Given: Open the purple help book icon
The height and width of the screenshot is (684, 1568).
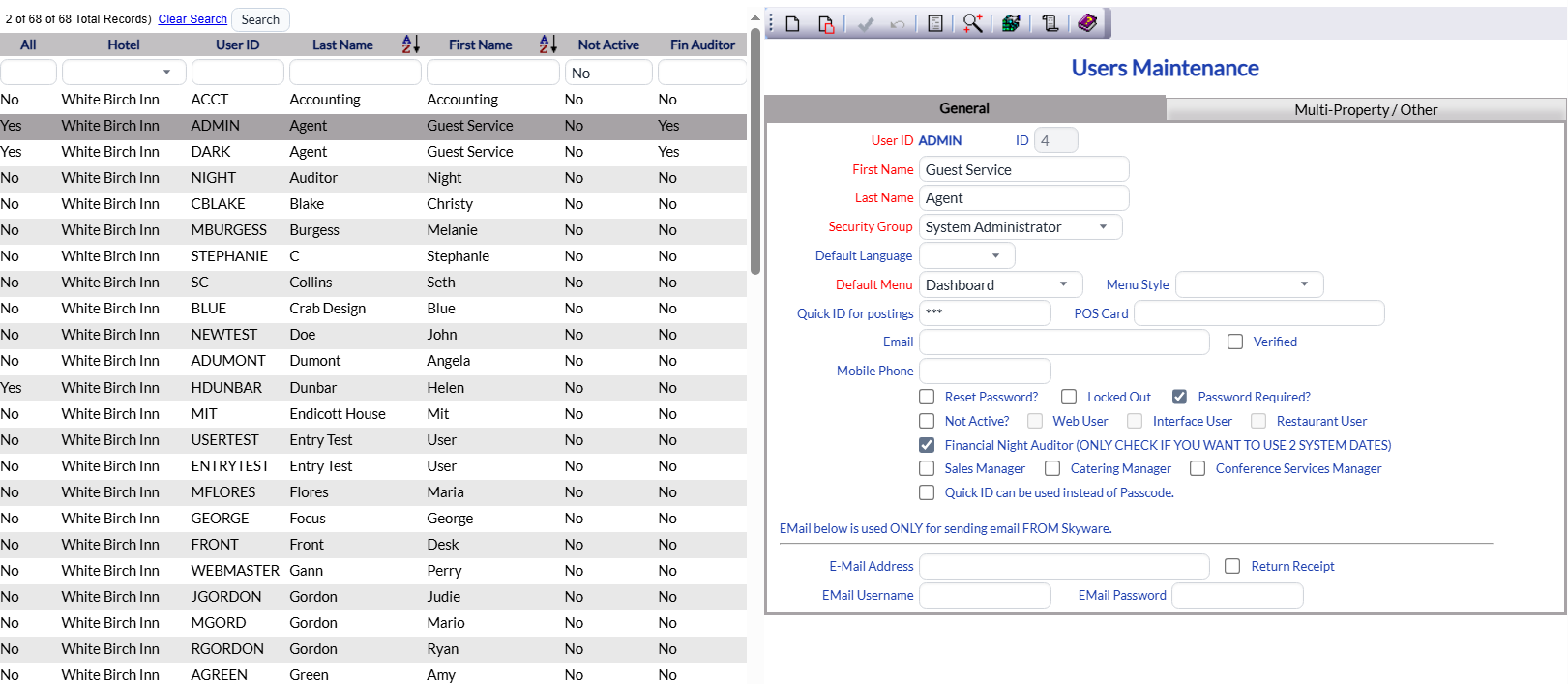Looking at the screenshot, I should pyautogui.click(x=1087, y=23).
